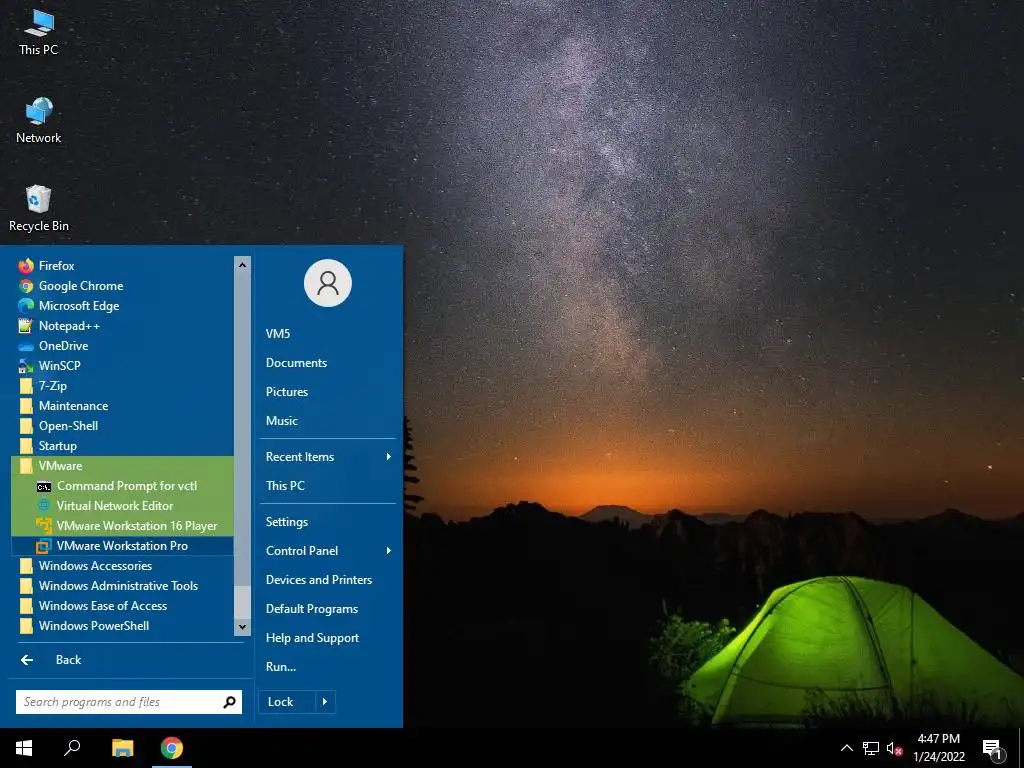This screenshot has height=768, width=1024.
Task: Expand the Windows Ease of Access folder
Action: coord(122,606)
